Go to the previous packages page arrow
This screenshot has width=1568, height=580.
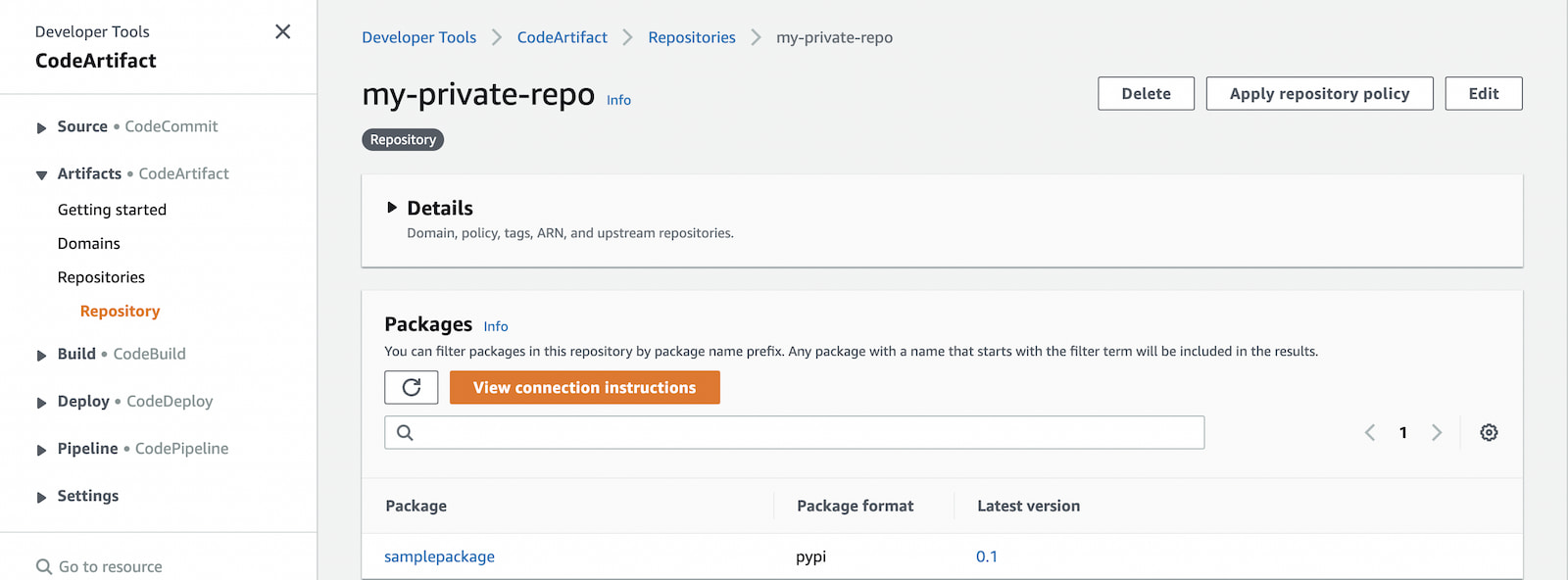[1370, 432]
